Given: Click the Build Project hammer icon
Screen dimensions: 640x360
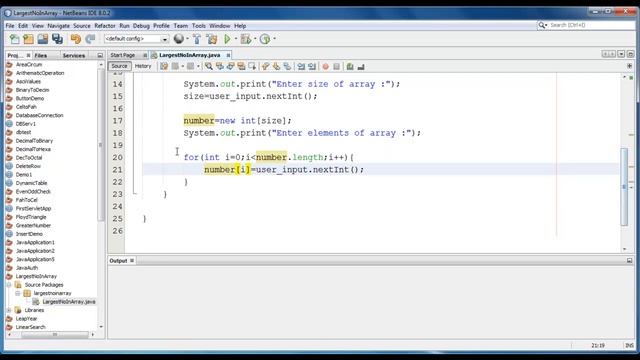Looking at the screenshot, I should coord(197,39).
